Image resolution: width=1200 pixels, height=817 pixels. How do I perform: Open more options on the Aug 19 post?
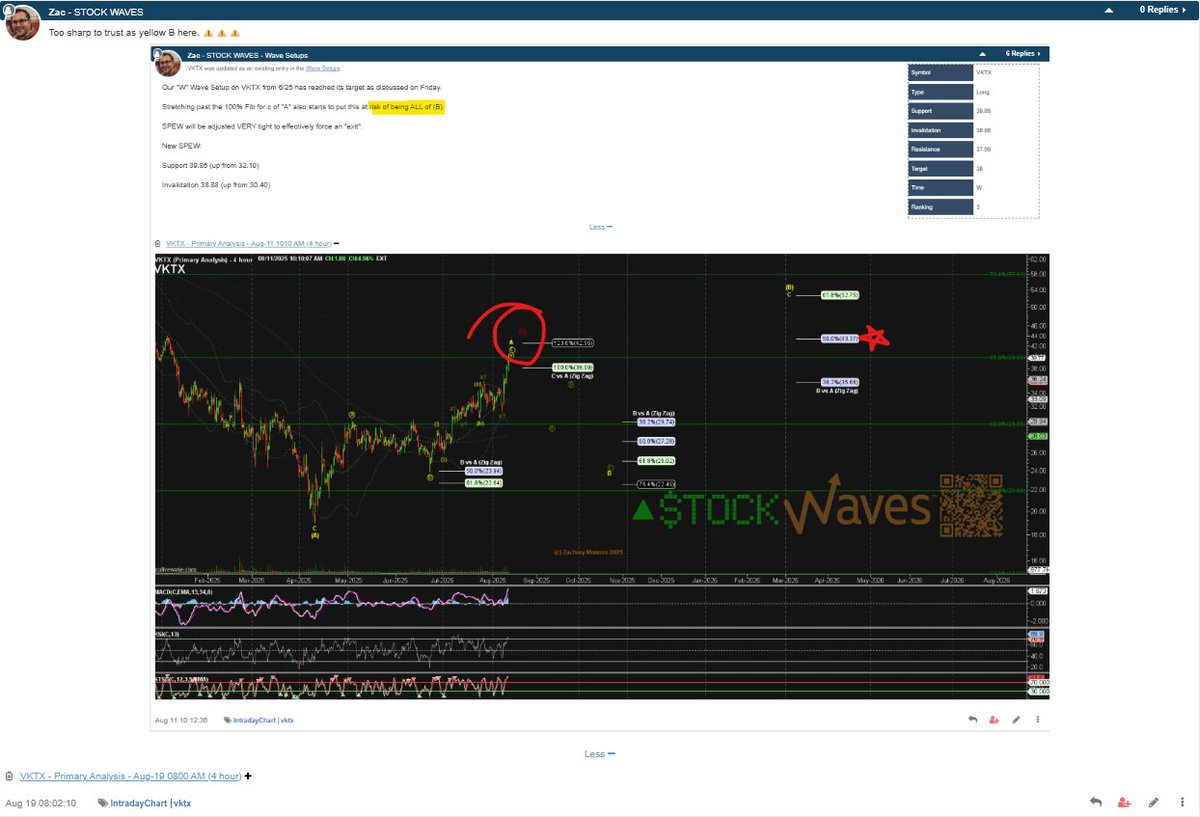(x=1182, y=802)
